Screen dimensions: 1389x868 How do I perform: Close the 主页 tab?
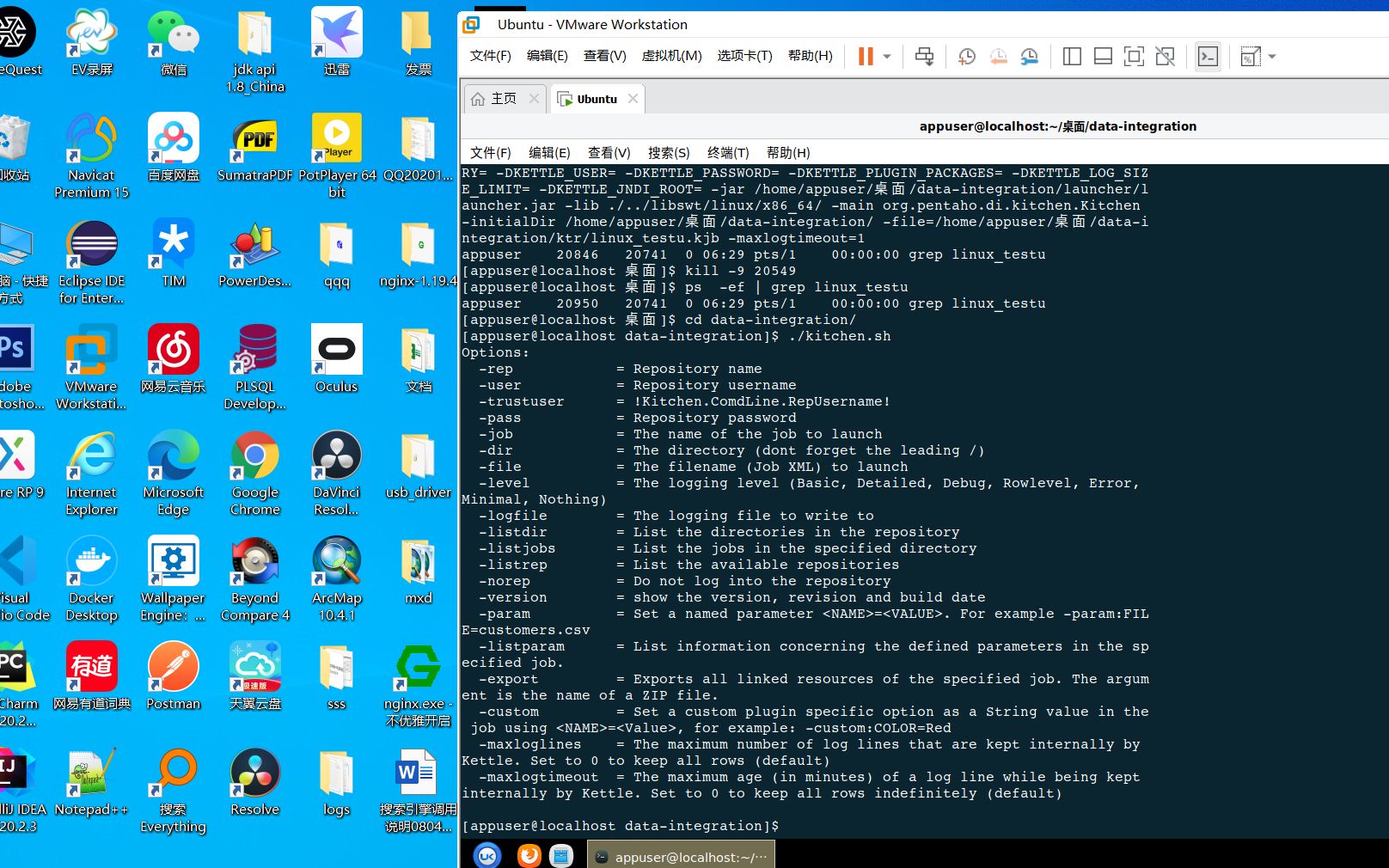point(534,99)
